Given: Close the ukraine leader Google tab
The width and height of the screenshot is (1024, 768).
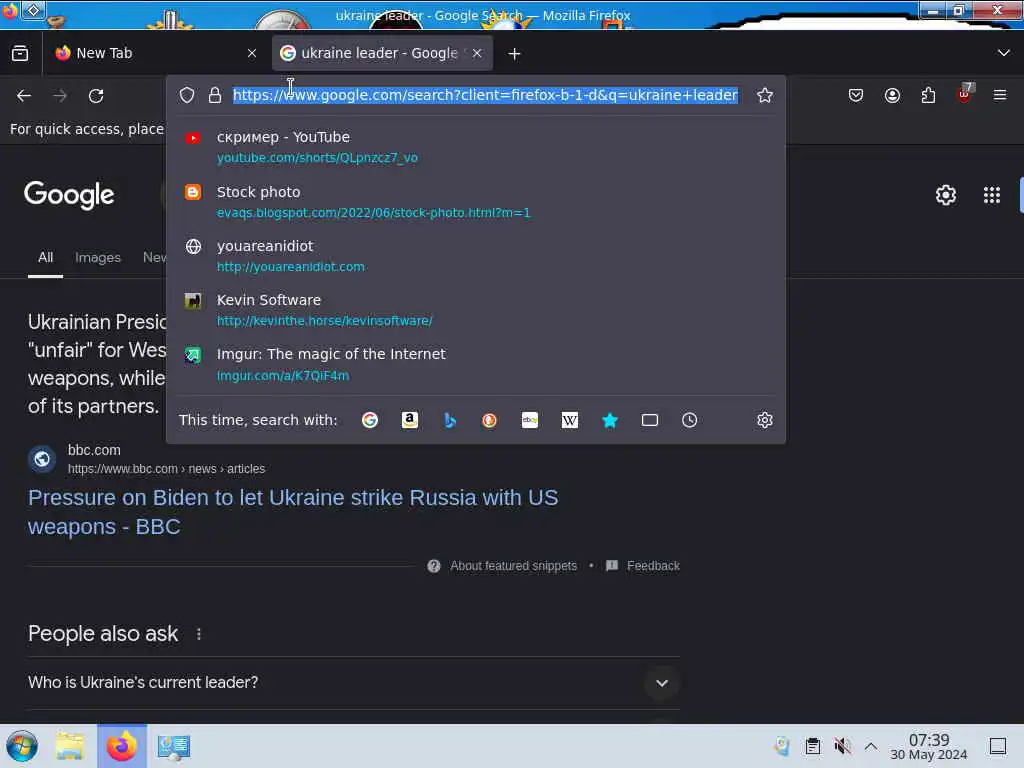Looking at the screenshot, I should point(477,53).
